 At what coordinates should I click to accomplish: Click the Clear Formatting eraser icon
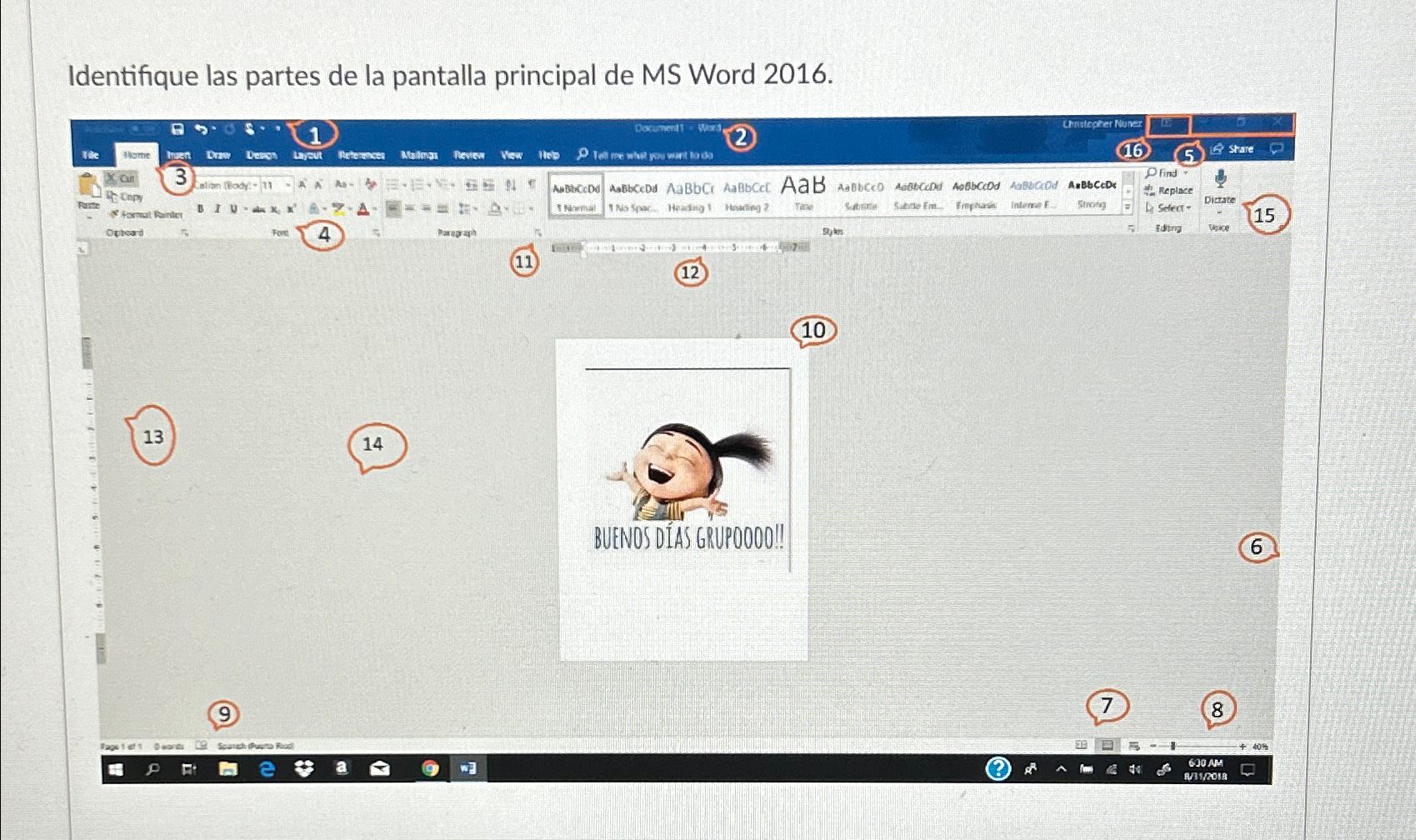[x=370, y=184]
